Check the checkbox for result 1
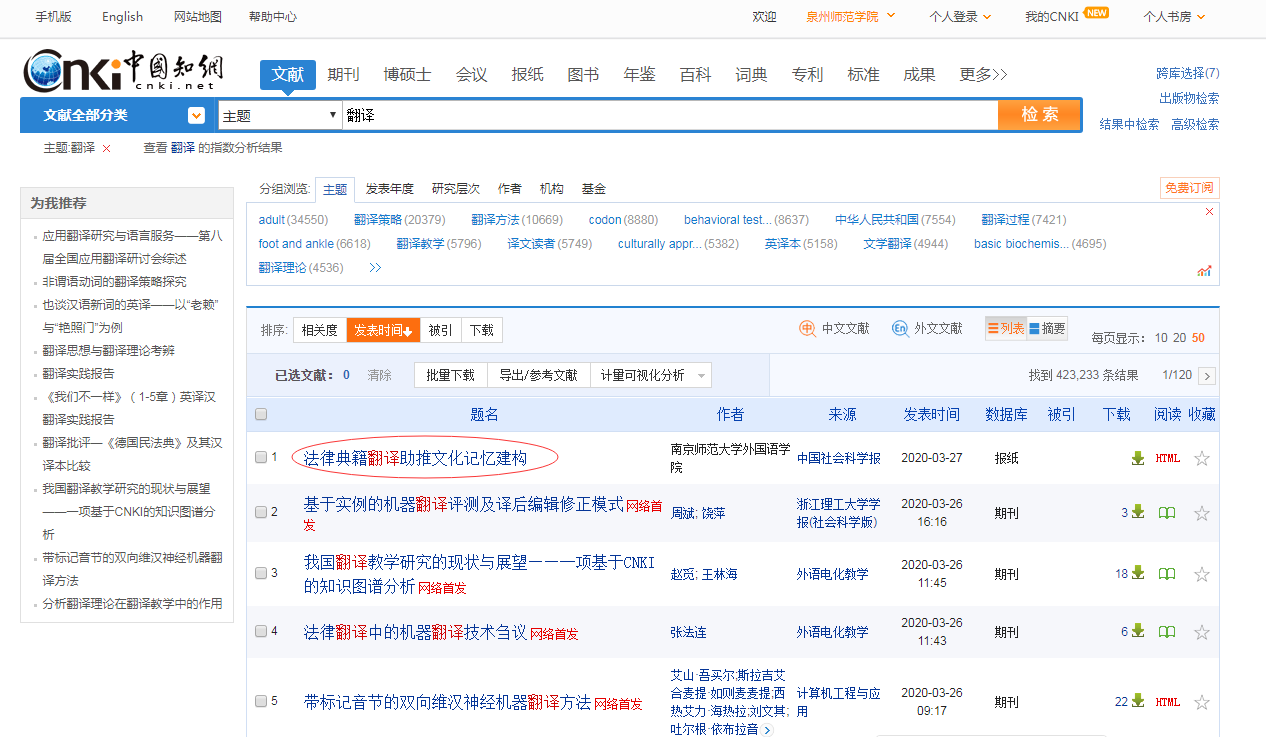The width and height of the screenshot is (1266, 737). (x=261, y=457)
